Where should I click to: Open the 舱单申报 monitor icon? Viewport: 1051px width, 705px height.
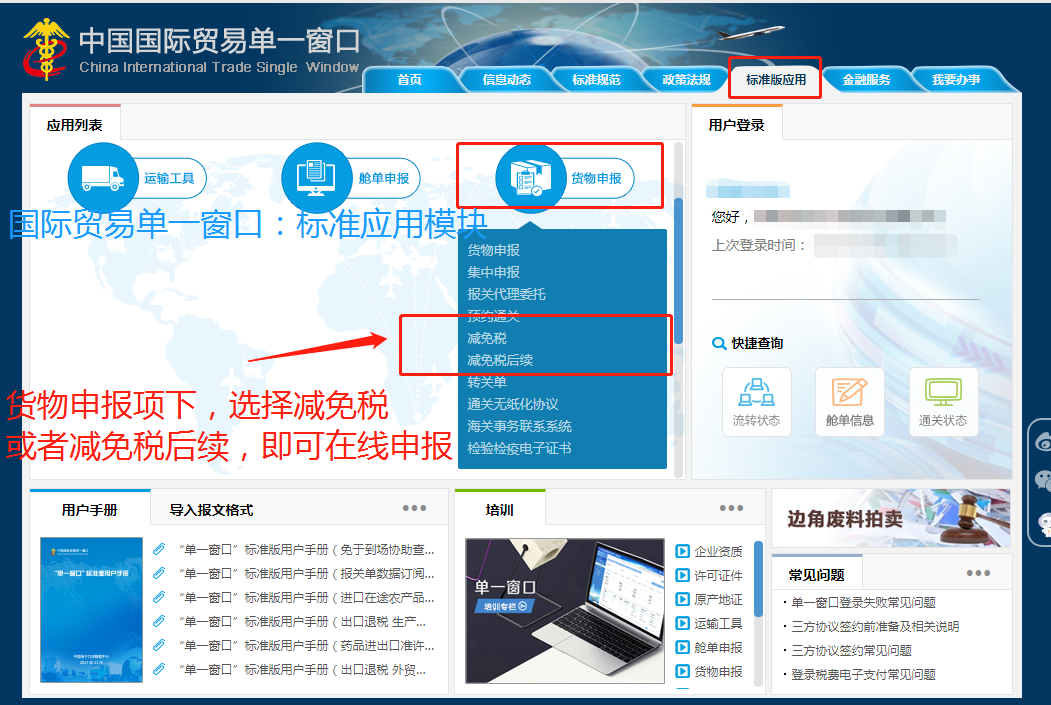point(316,178)
